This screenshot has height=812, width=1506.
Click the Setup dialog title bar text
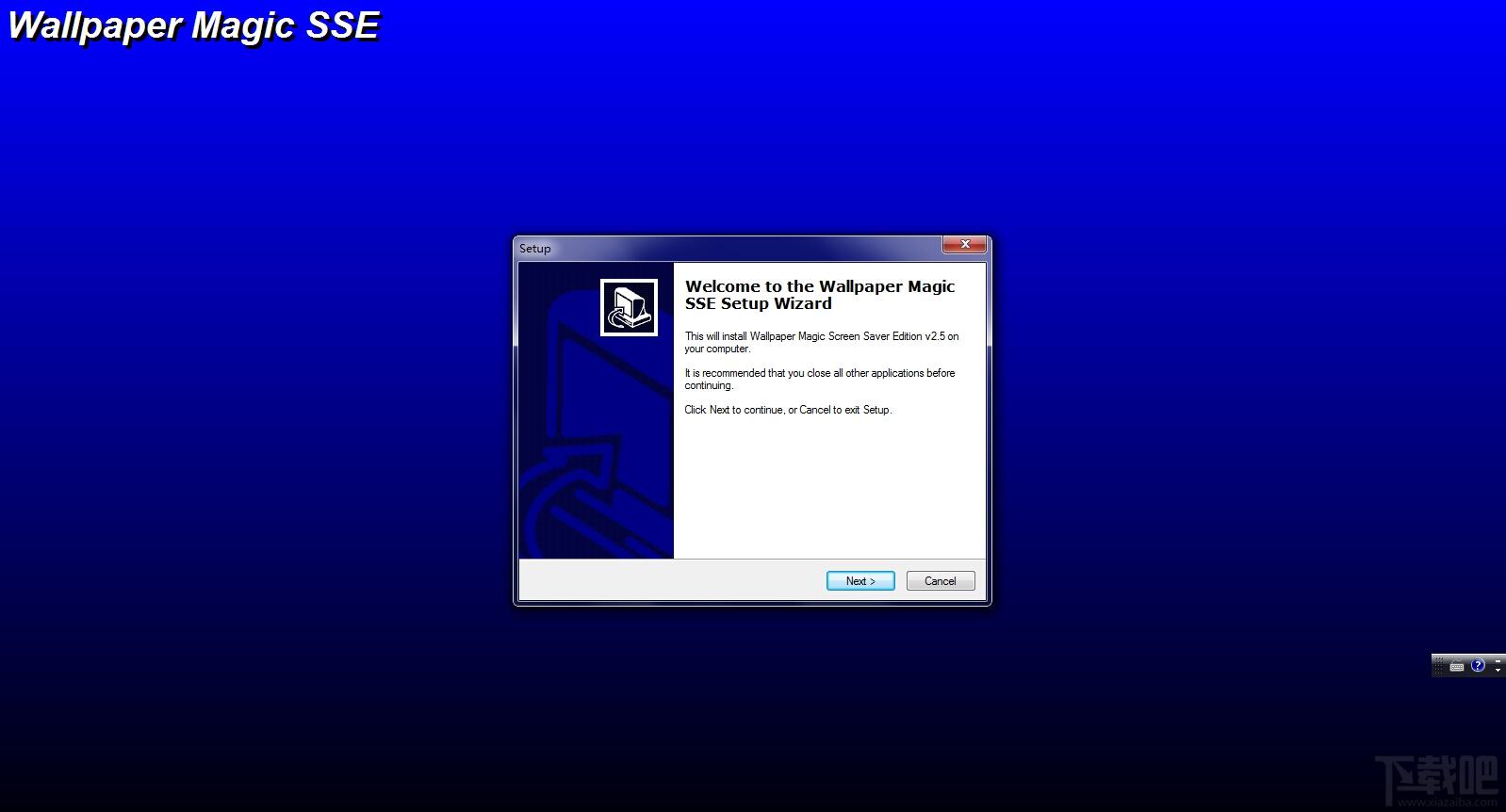[534, 249]
